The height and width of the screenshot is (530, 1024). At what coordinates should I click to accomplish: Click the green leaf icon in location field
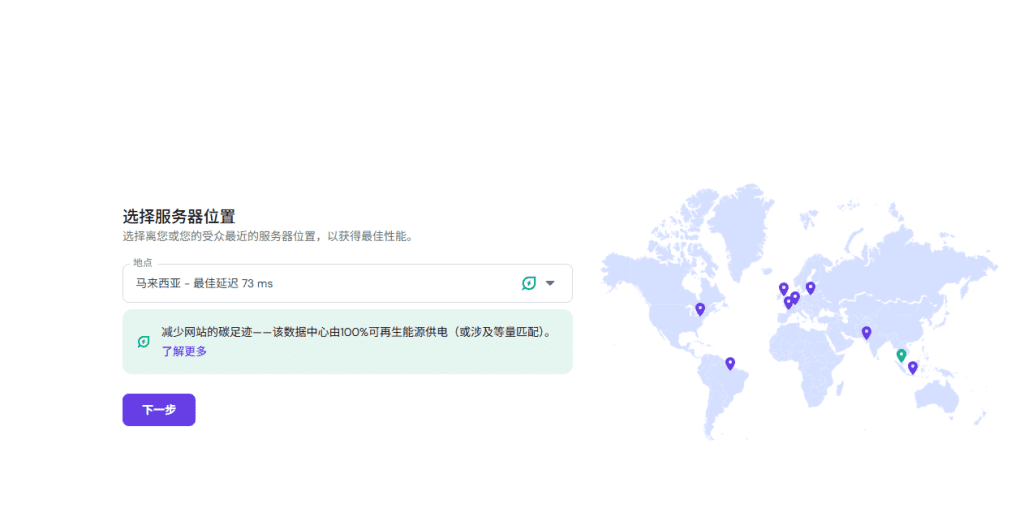[529, 283]
